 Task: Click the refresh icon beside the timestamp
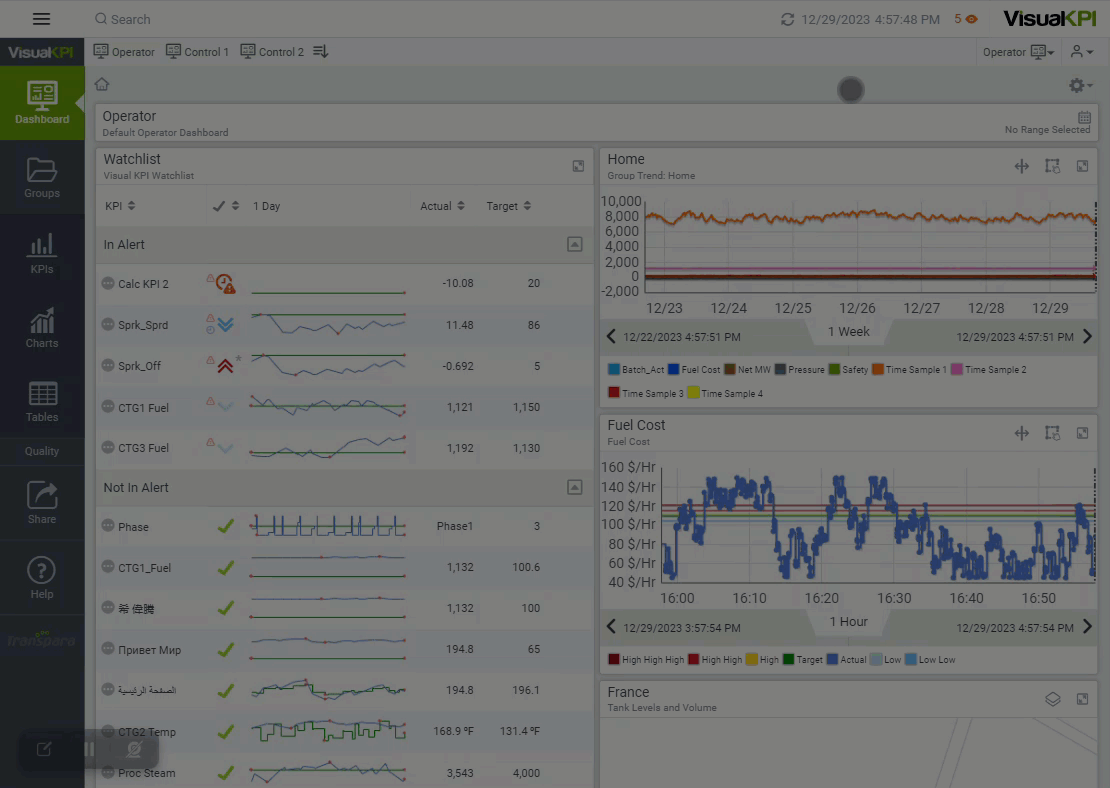coord(788,19)
